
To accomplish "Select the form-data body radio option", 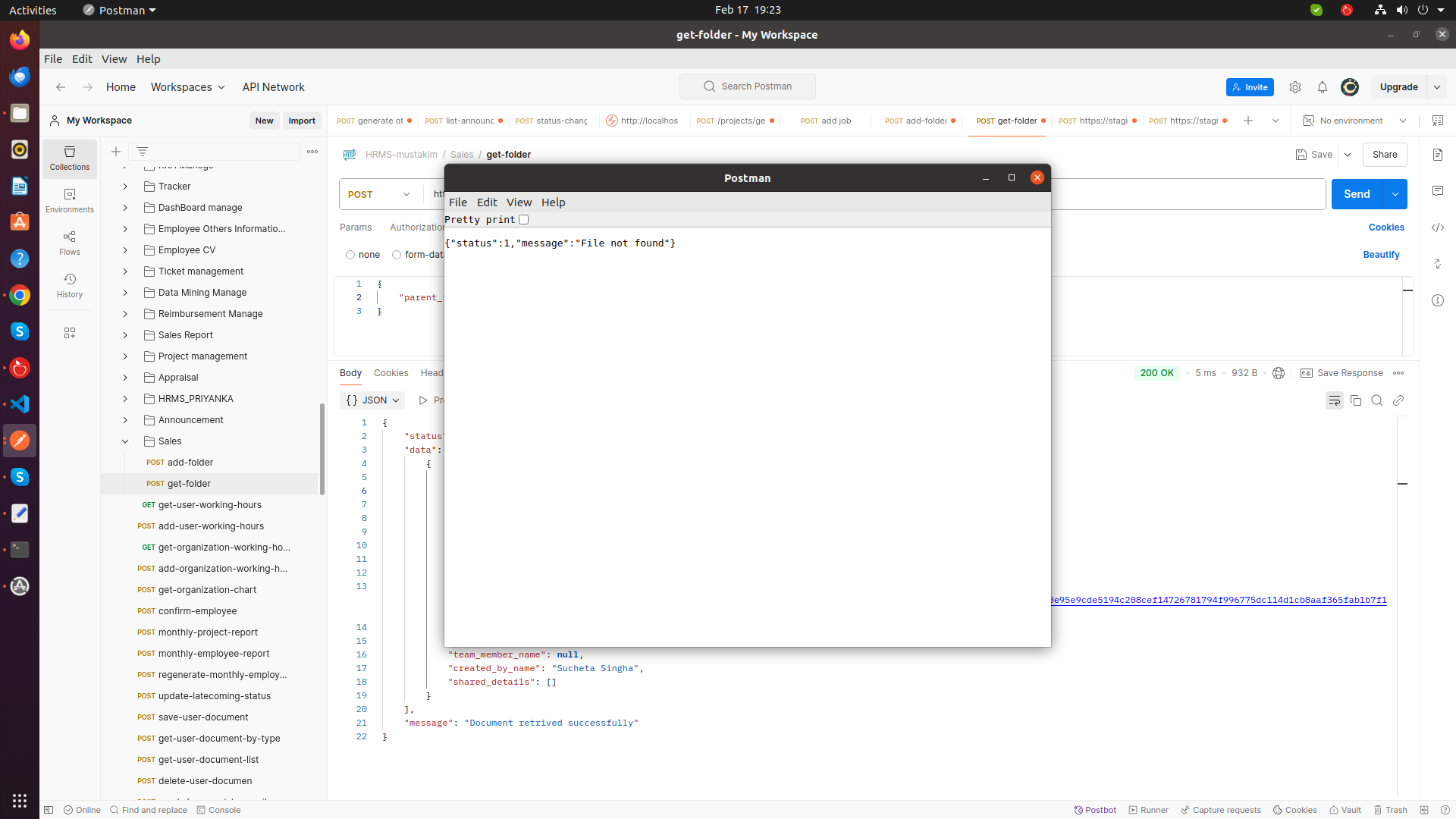I will [397, 255].
